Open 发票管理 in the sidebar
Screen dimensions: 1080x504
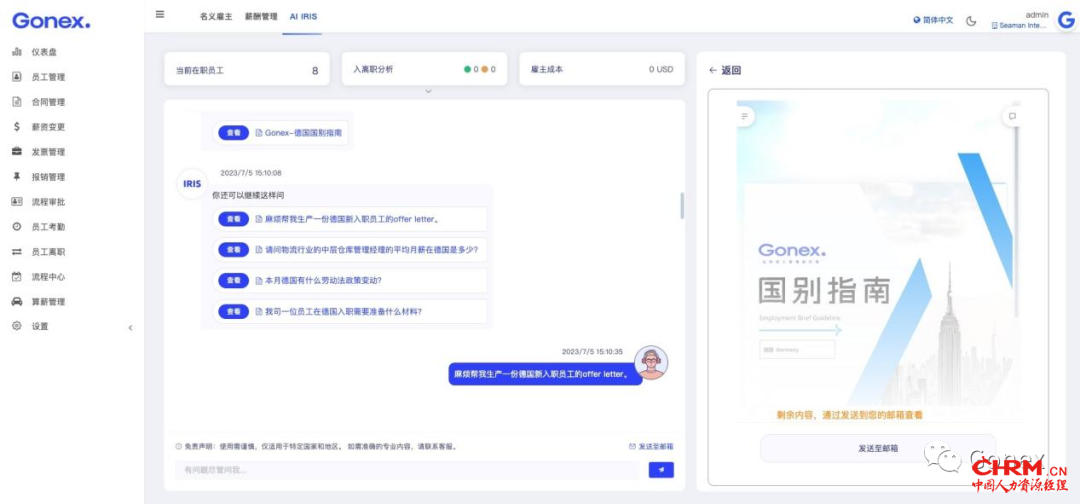click(x=48, y=152)
